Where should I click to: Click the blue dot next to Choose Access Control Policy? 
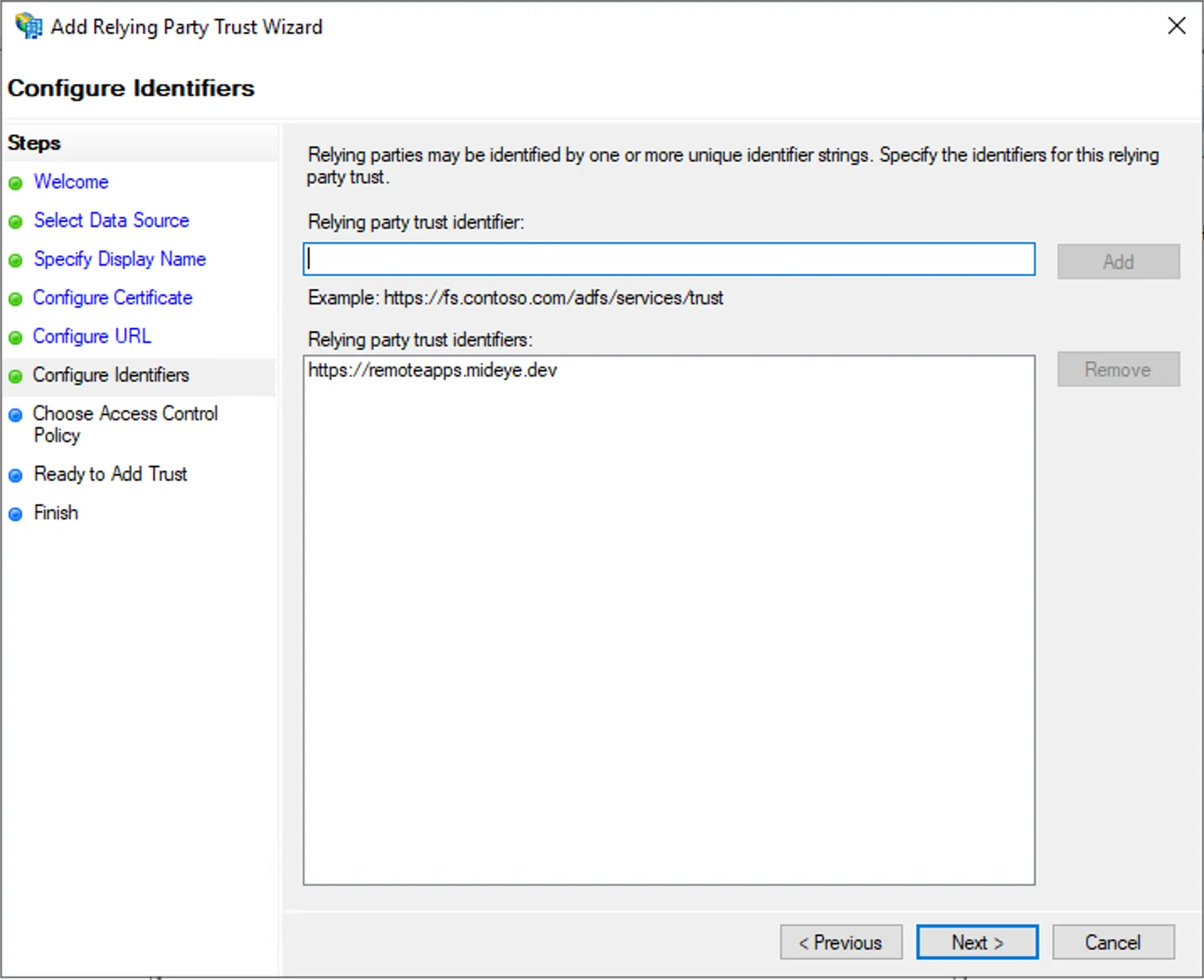coord(16,414)
